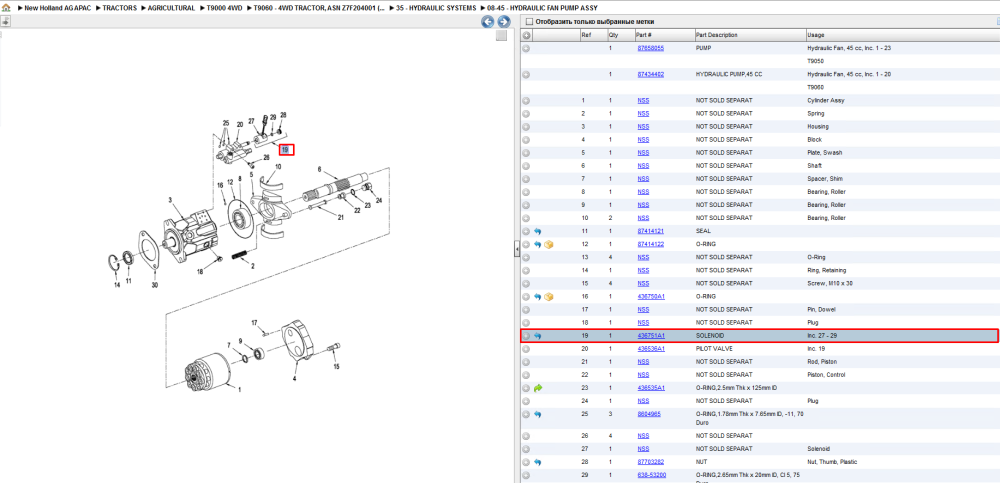Click the small square button at diagram corner
The image size is (1000, 483).
click(502, 36)
